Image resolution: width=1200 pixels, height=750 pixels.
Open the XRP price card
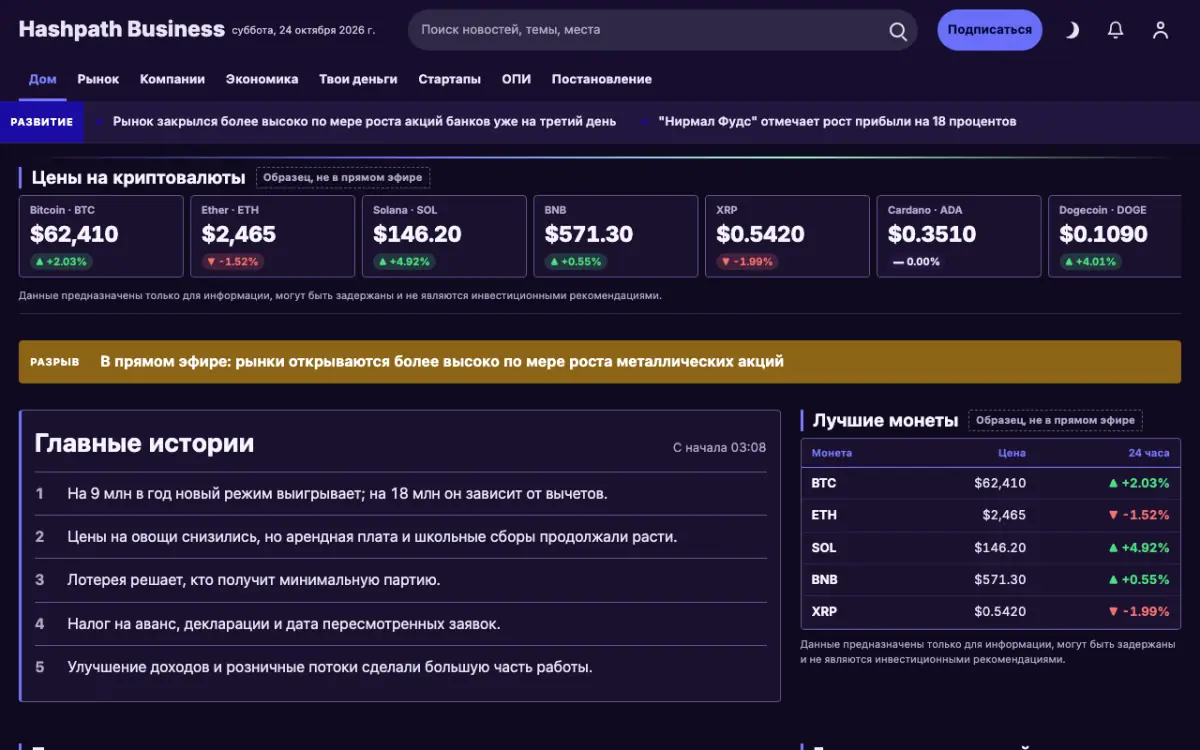click(x=787, y=236)
